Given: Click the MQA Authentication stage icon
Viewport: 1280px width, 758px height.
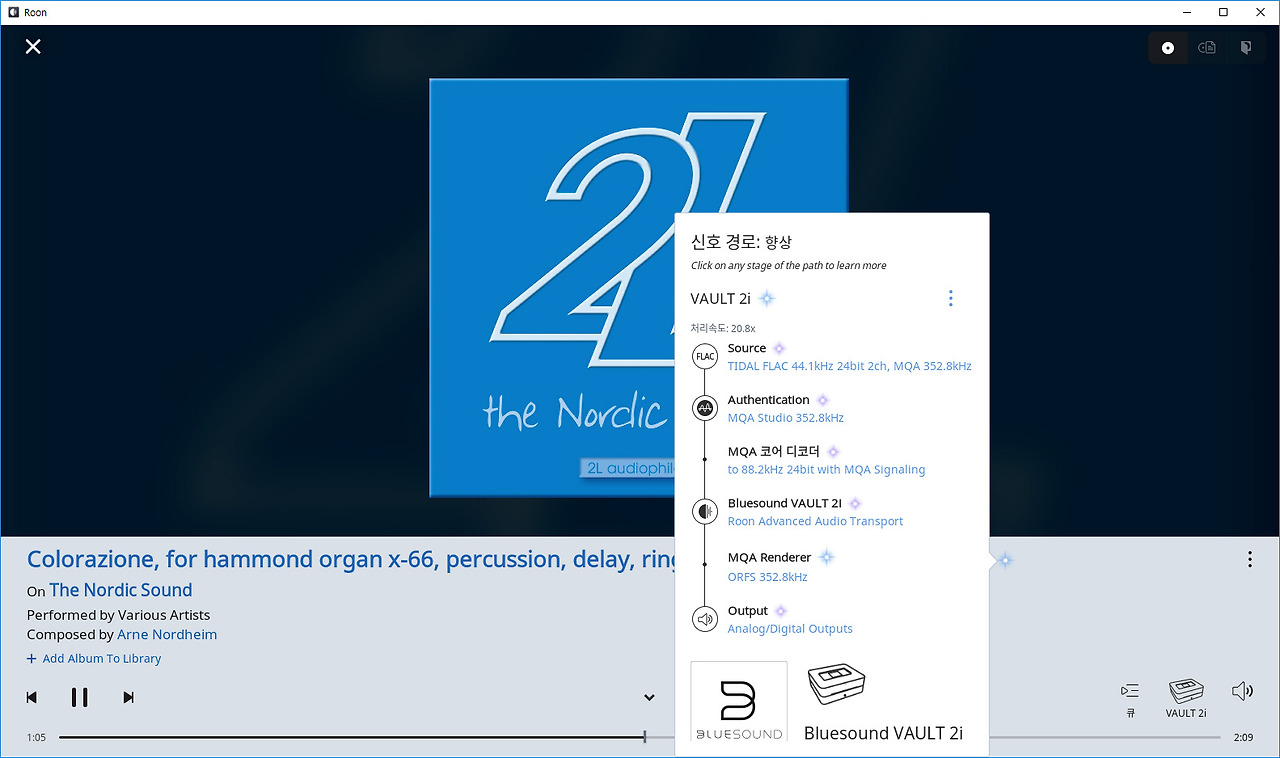Looking at the screenshot, I should point(705,408).
